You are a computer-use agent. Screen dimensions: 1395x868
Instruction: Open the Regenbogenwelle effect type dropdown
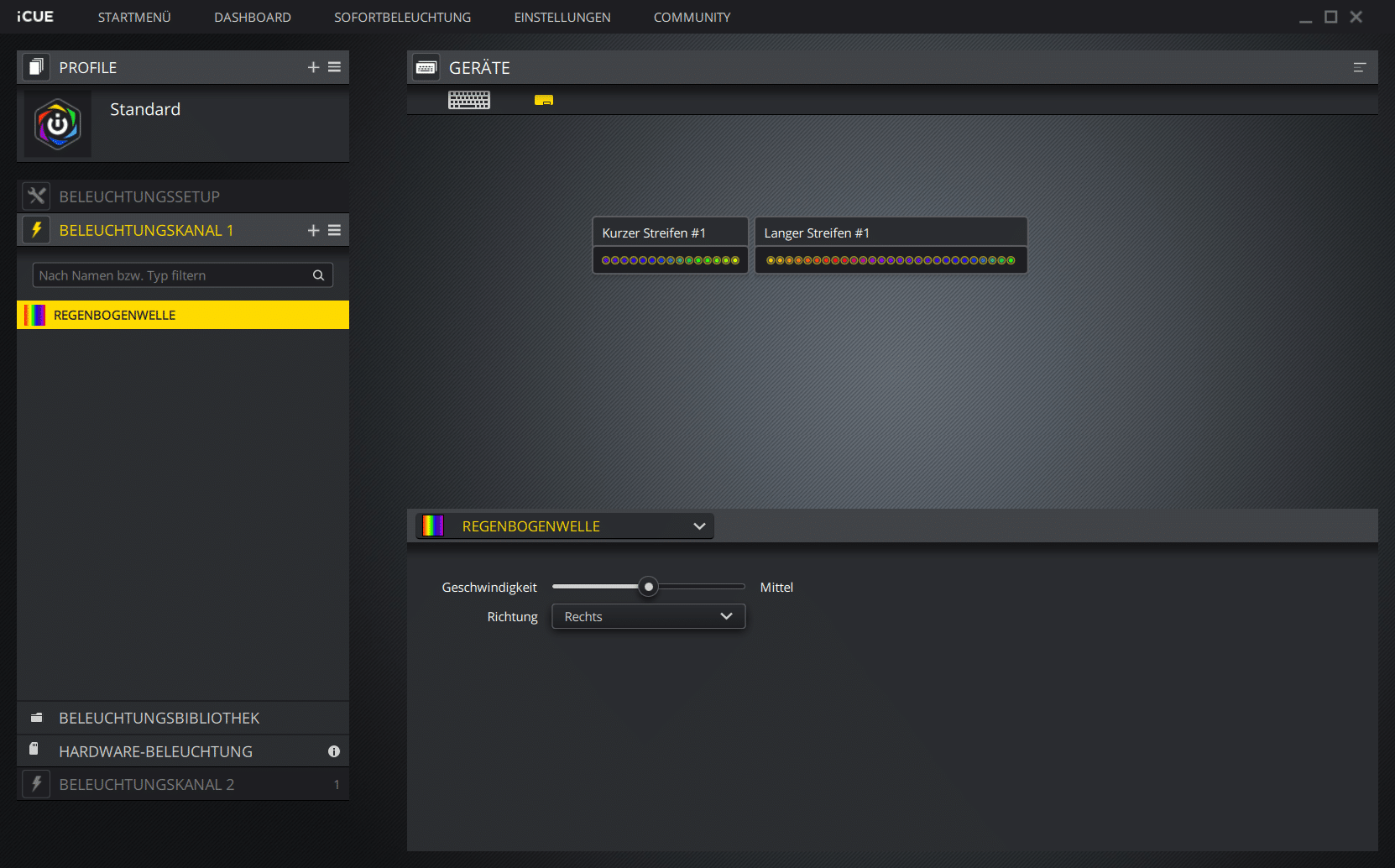pos(565,526)
